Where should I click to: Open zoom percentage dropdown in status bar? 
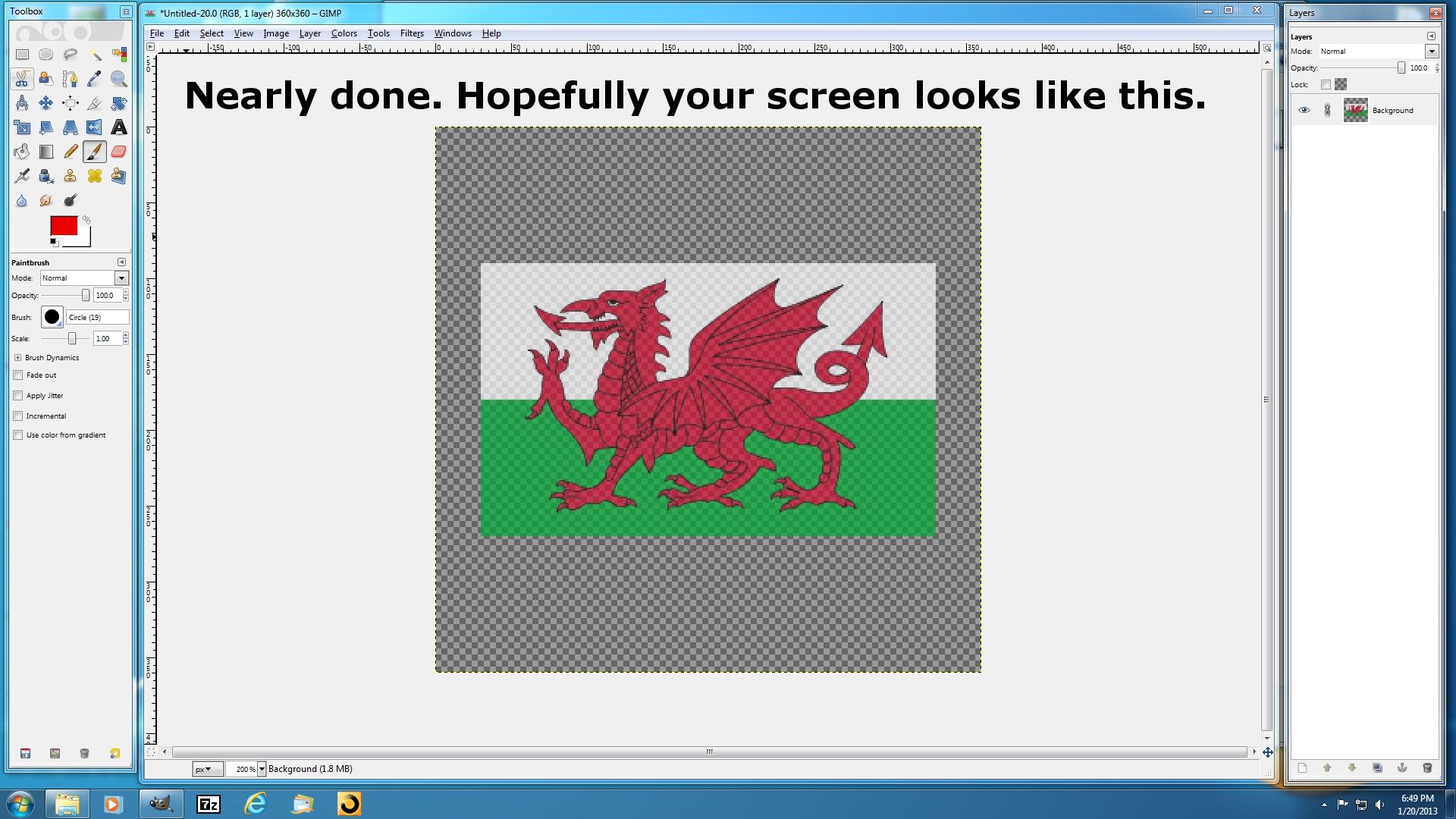click(262, 769)
